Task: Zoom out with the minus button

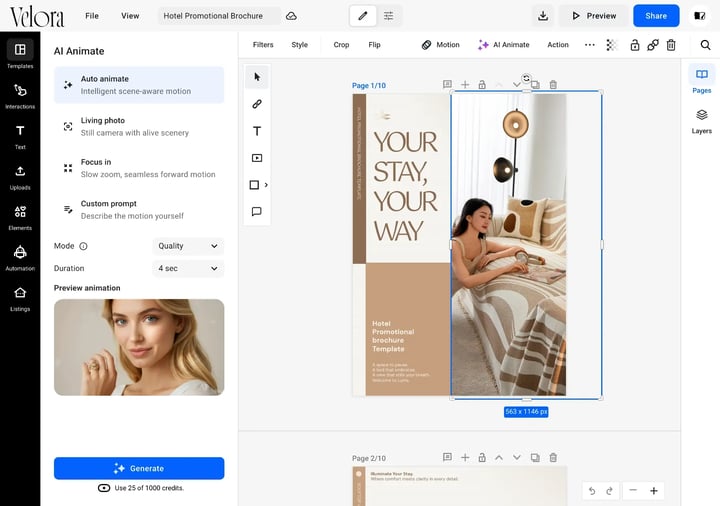Action: tap(633, 490)
